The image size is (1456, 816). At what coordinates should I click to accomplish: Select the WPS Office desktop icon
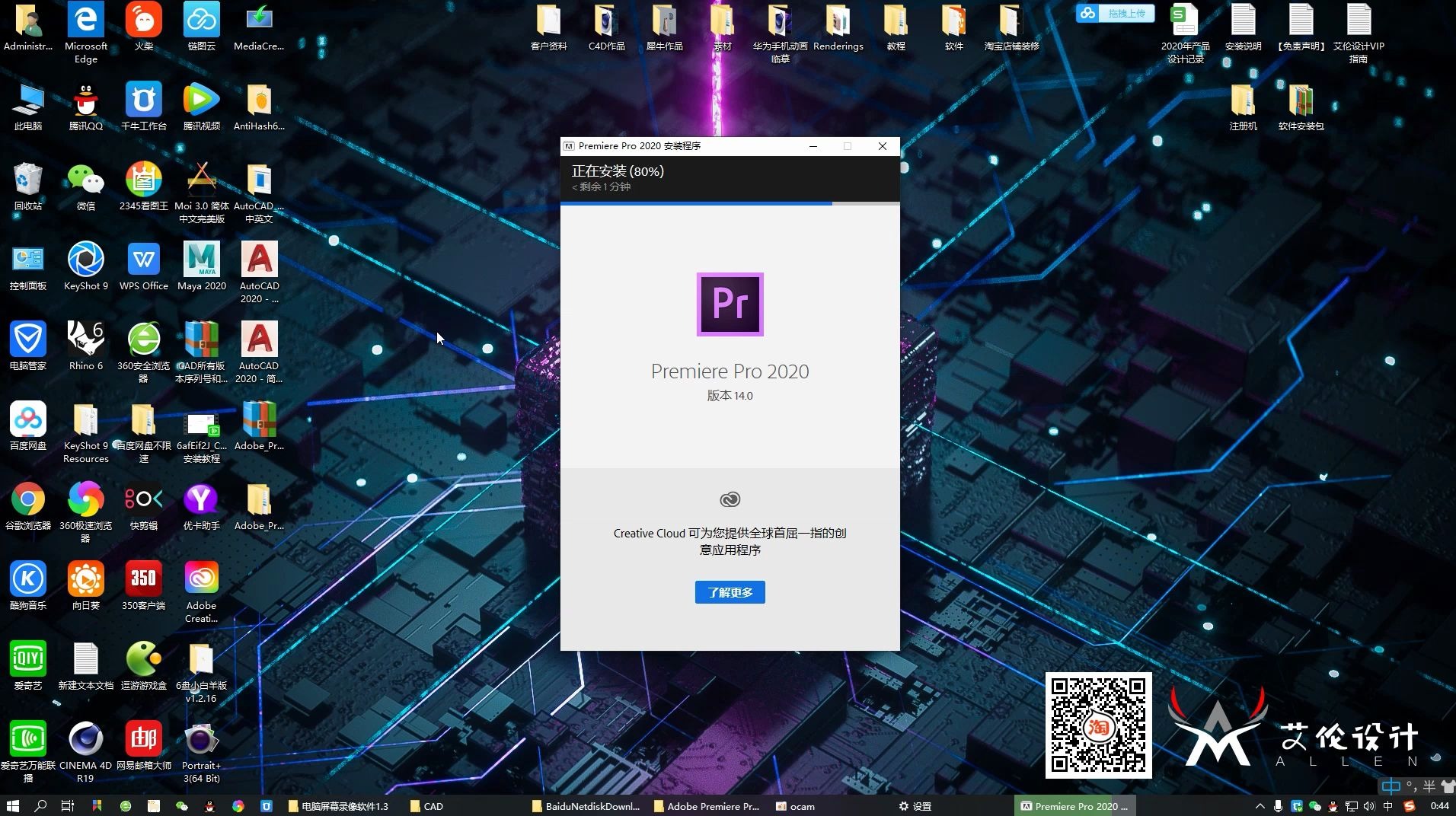click(144, 267)
